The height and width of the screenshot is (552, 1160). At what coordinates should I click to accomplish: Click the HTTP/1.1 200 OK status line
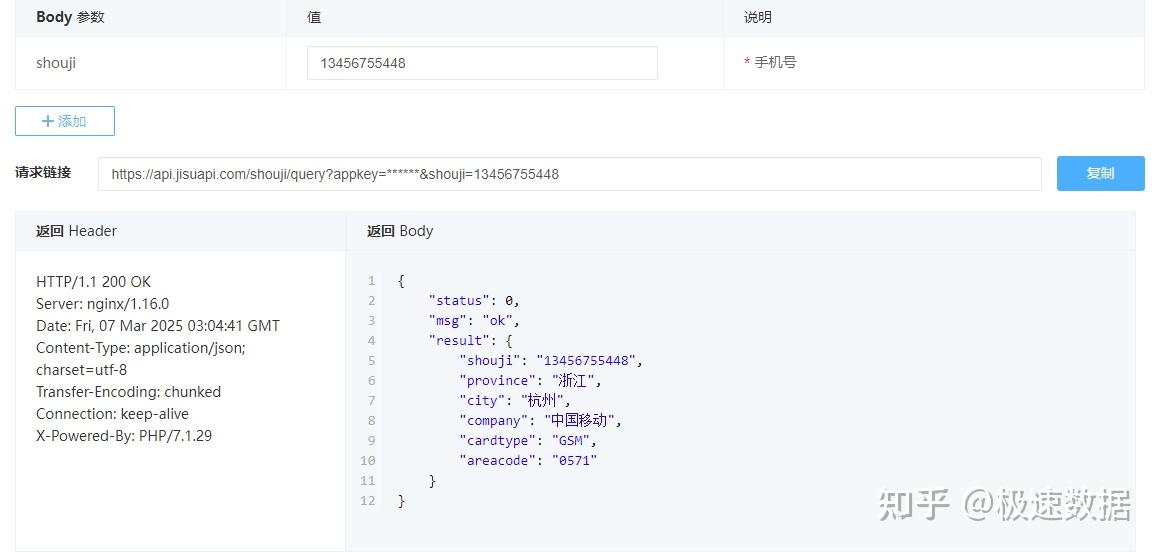click(94, 282)
